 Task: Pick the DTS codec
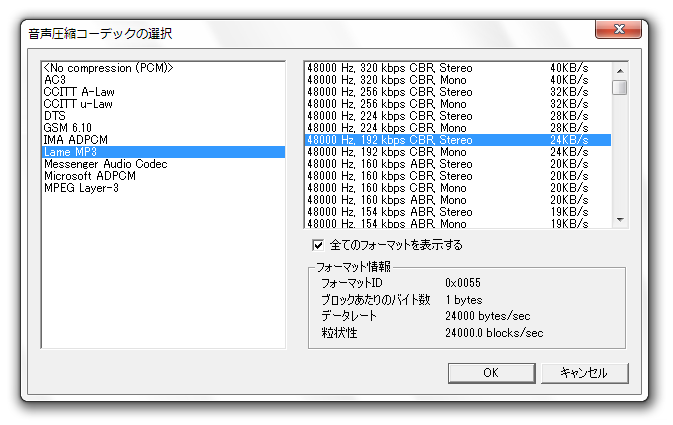[163, 116]
